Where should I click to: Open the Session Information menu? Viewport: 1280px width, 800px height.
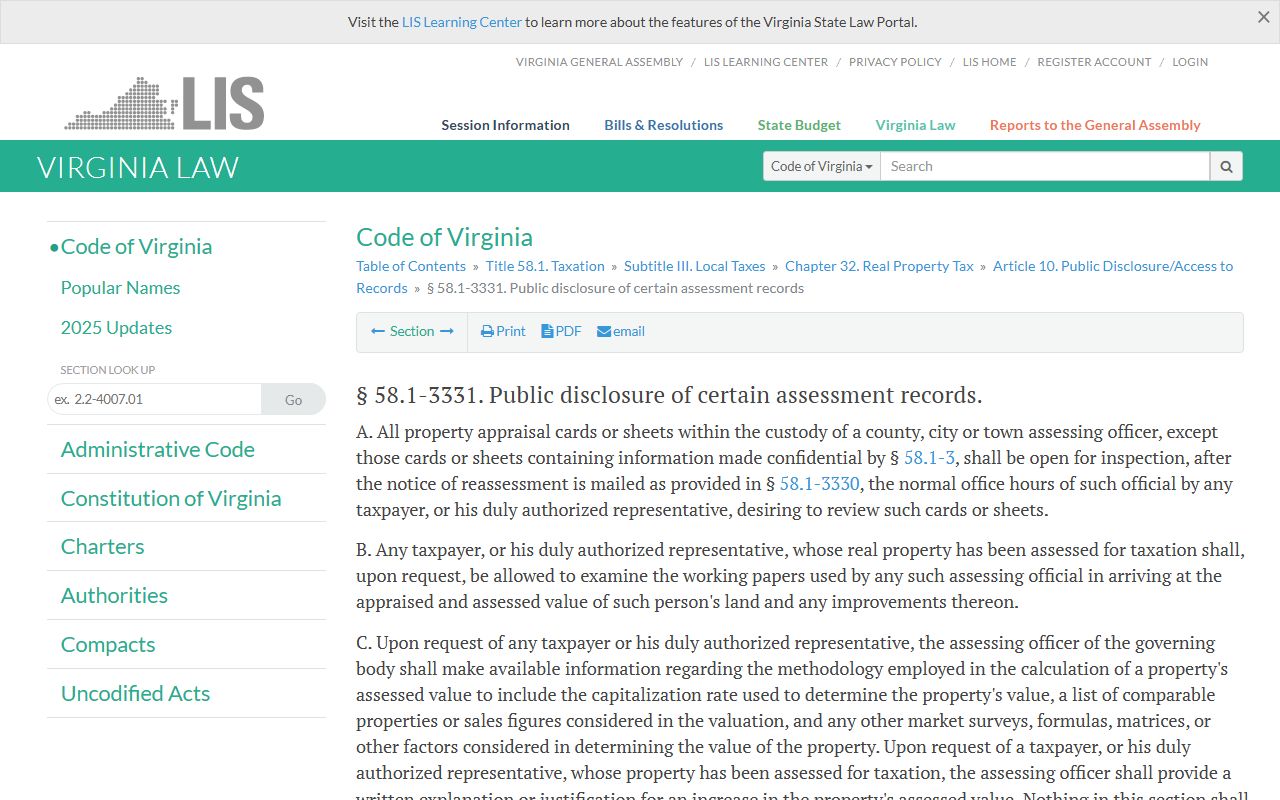click(x=505, y=125)
